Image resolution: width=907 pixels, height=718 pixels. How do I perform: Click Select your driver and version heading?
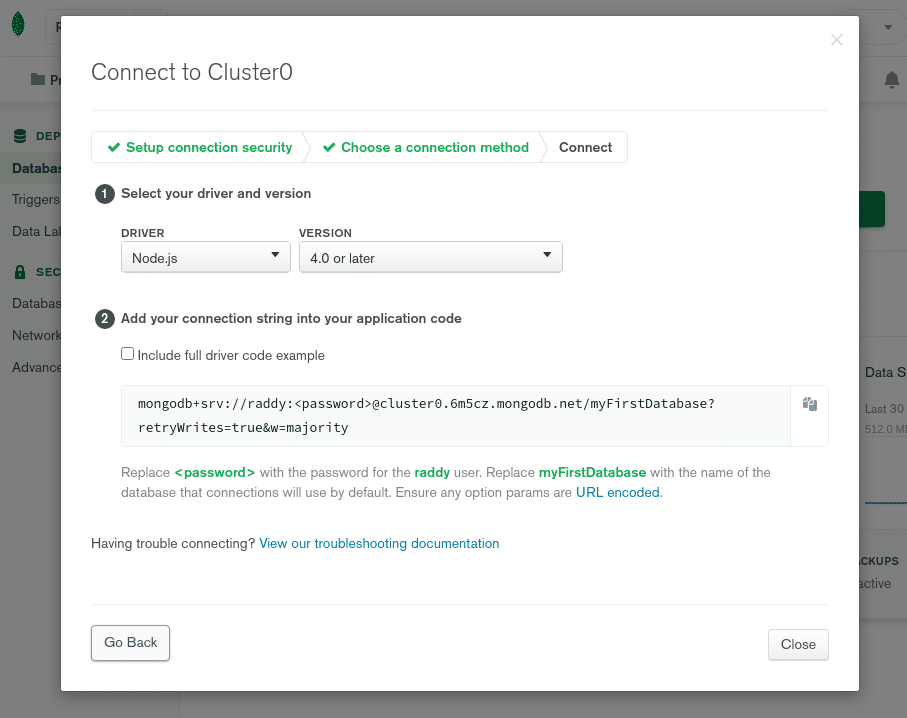pyautogui.click(x=216, y=193)
